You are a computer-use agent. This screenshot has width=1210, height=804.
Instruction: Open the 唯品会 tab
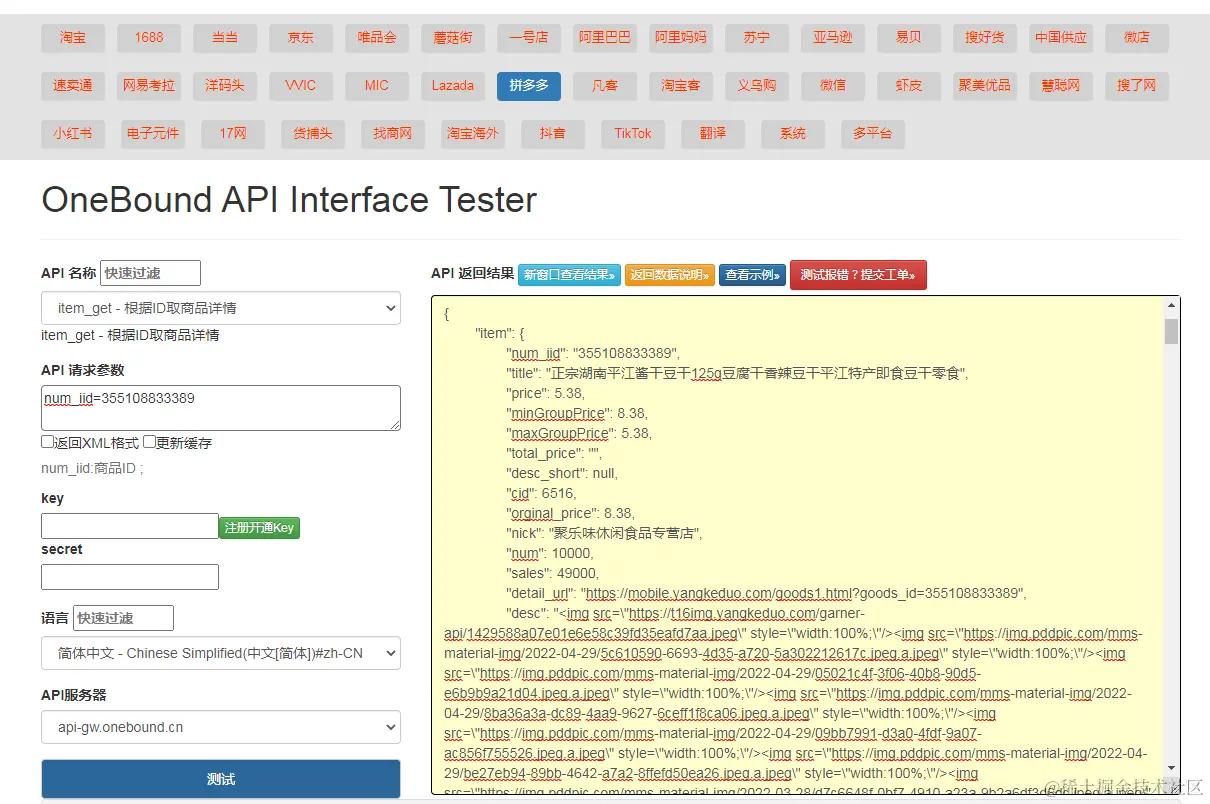[x=377, y=38]
